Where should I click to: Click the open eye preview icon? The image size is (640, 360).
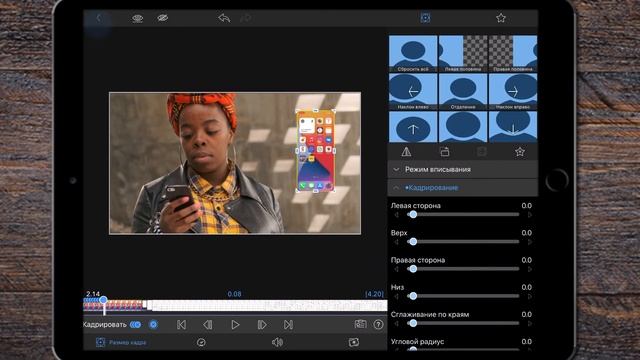point(138,18)
